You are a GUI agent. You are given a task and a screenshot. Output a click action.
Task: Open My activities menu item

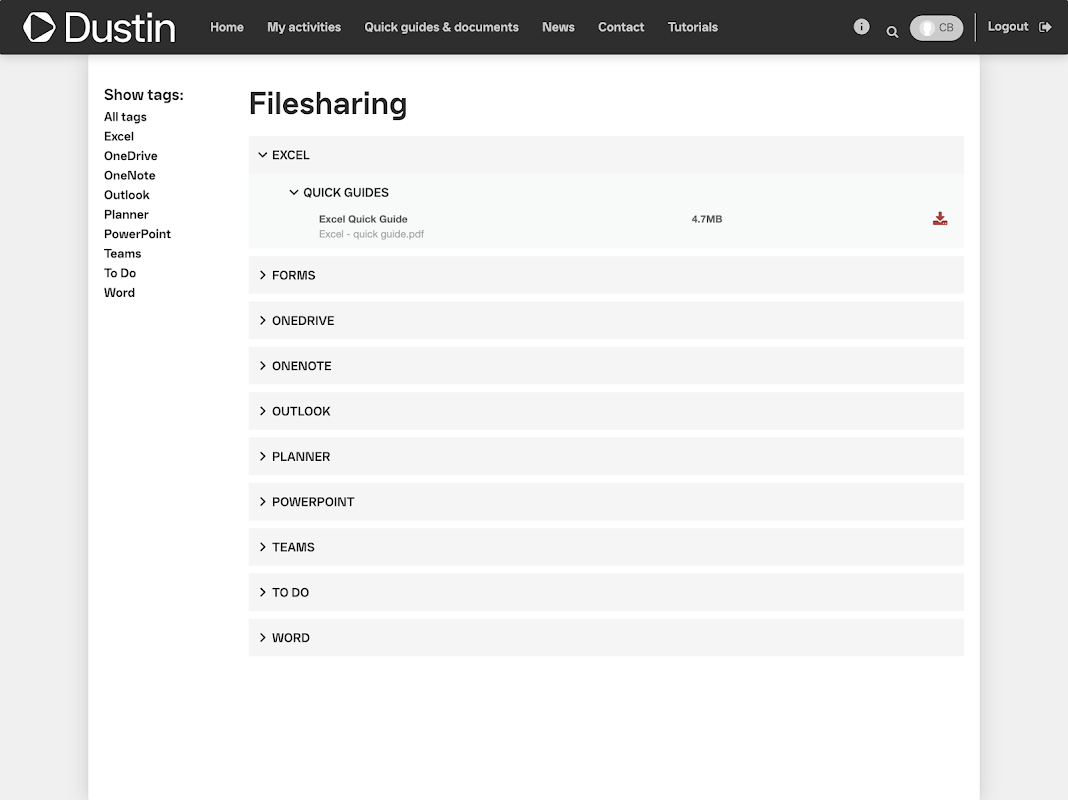click(304, 27)
